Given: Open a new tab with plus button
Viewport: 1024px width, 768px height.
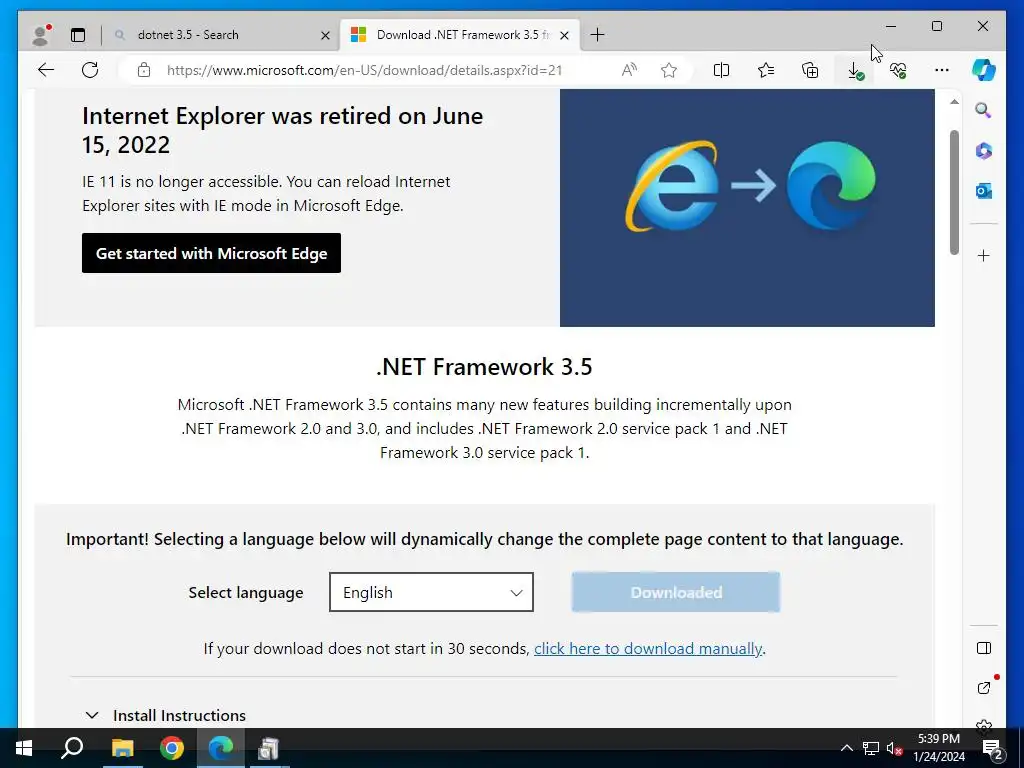Looking at the screenshot, I should click(x=597, y=35).
